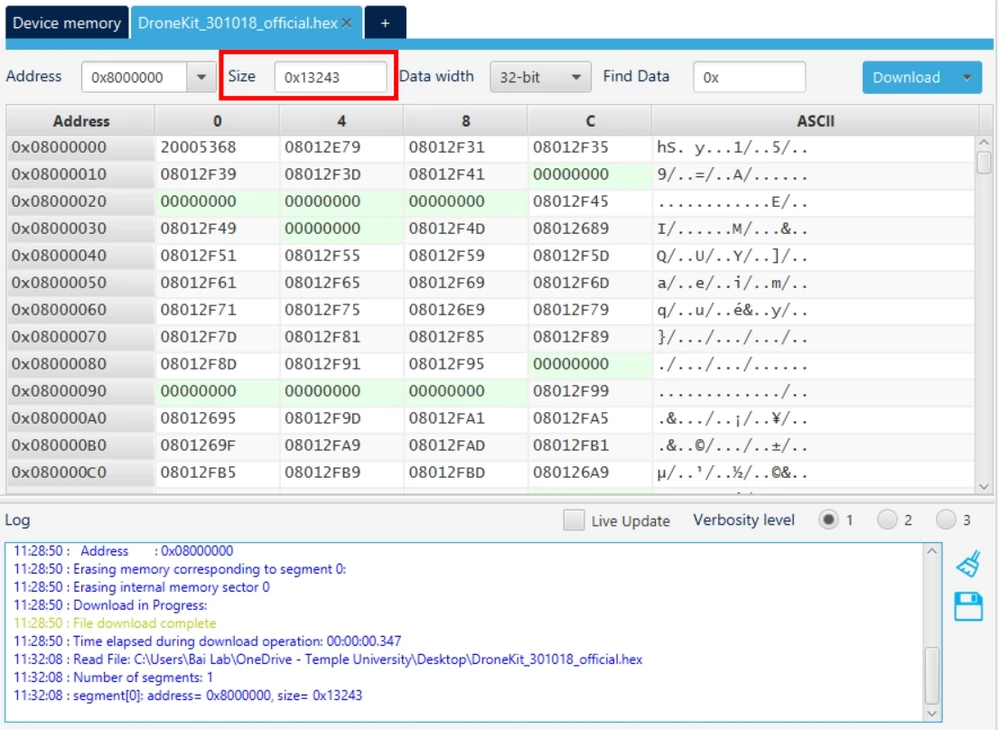Select verbosity level 1

(828, 520)
